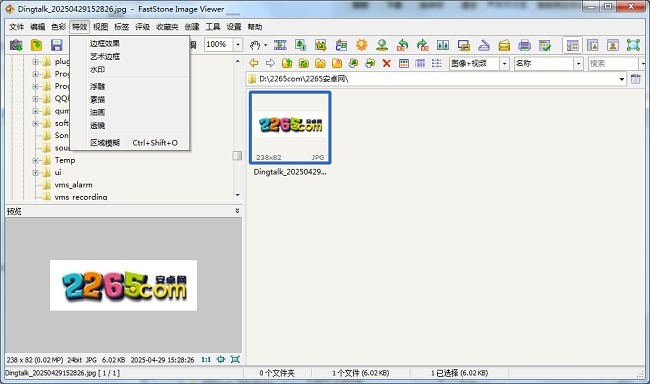The width and height of the screenshot is (650, 384).
Task: Open hand tool dropdown arrow
Action: coord(265,45)
